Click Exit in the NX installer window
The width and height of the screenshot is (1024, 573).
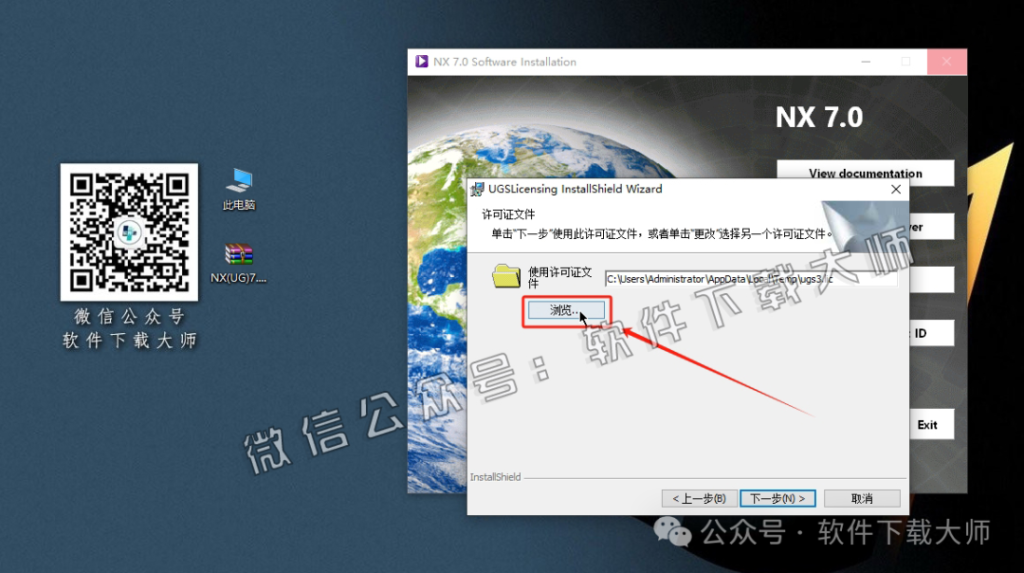click(x=931, y=425)
